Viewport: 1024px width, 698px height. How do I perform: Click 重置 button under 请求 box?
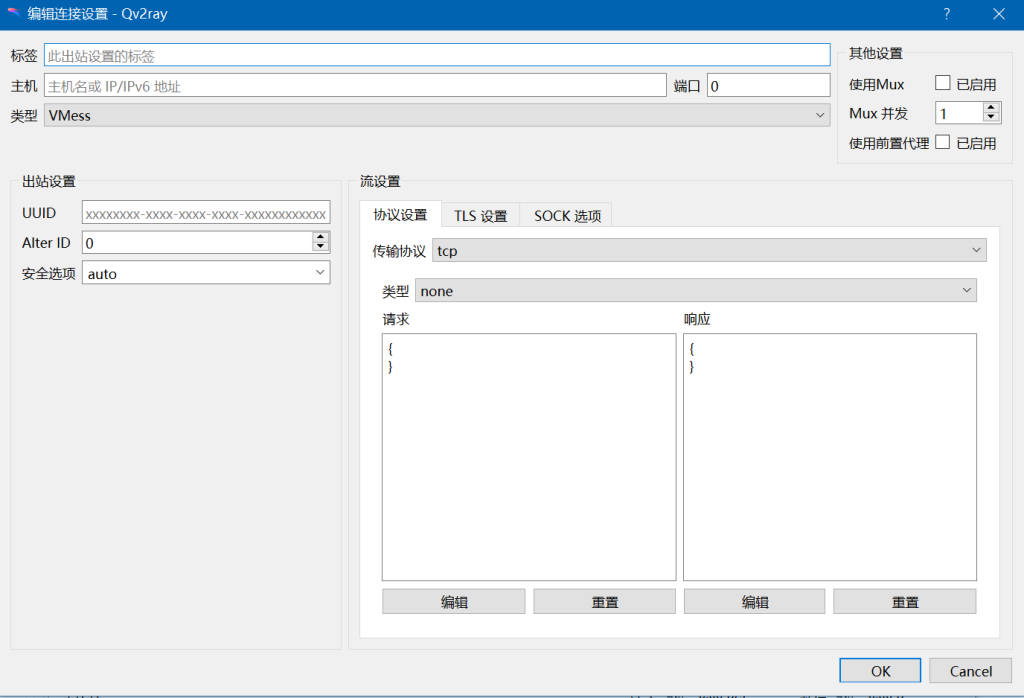click(x=605, y=601)
